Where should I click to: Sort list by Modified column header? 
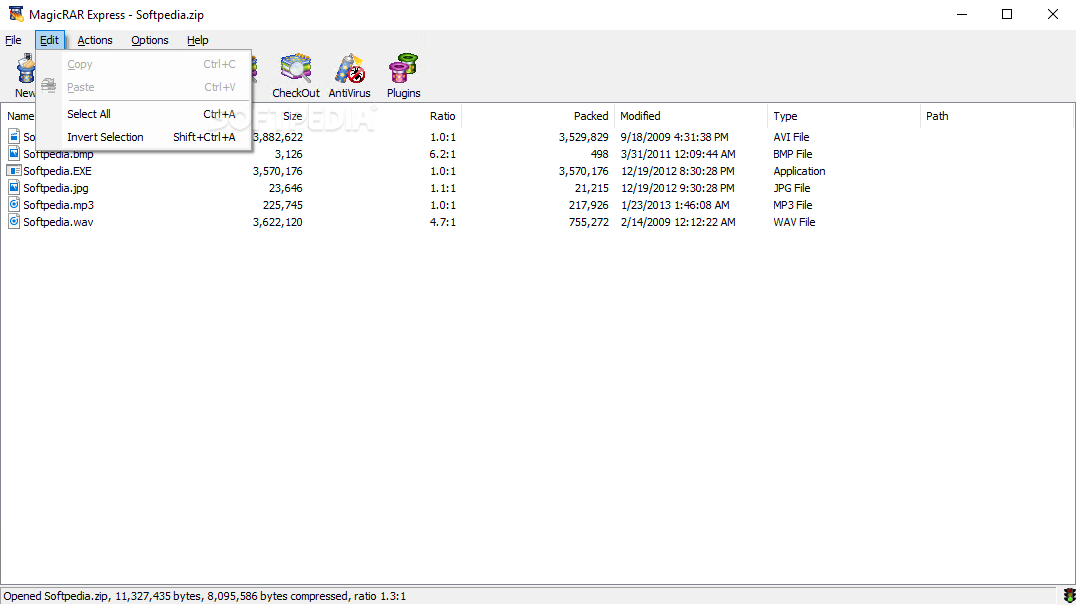click(x=640, y=116)
